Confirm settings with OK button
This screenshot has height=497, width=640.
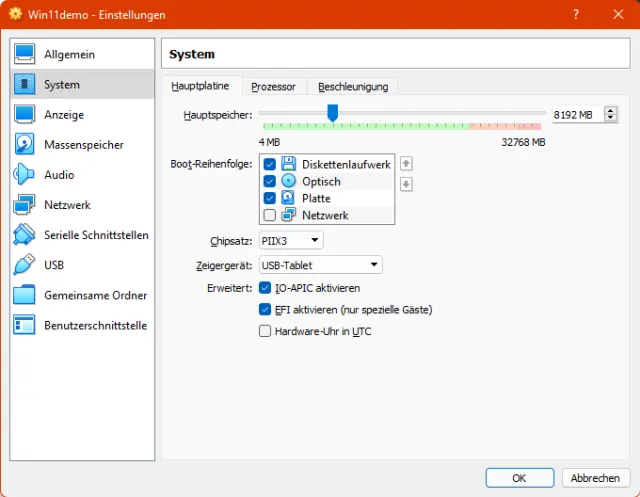519,478
